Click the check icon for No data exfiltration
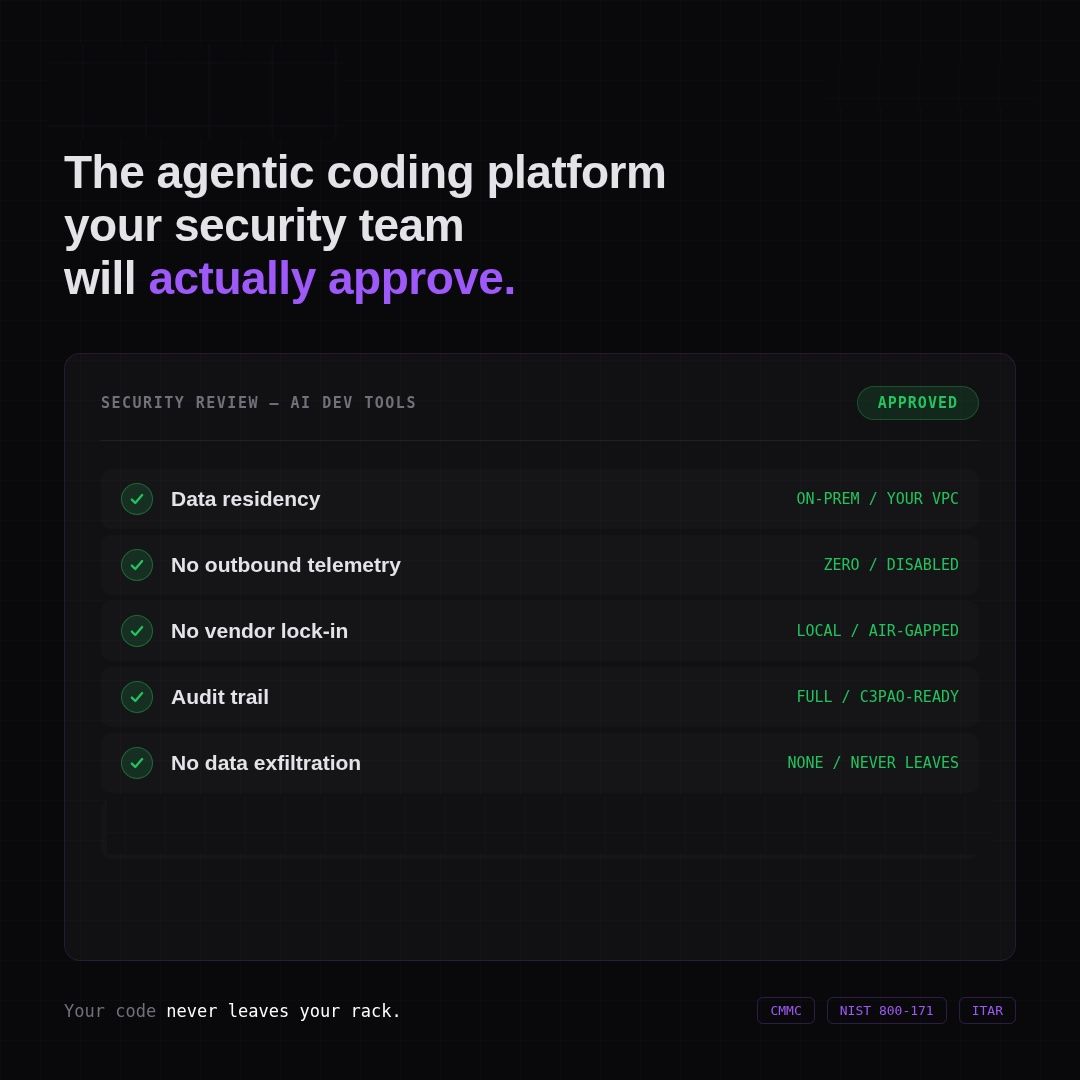The width and height of the screenshot is (1080, 1080). click(x=137, y=763)
